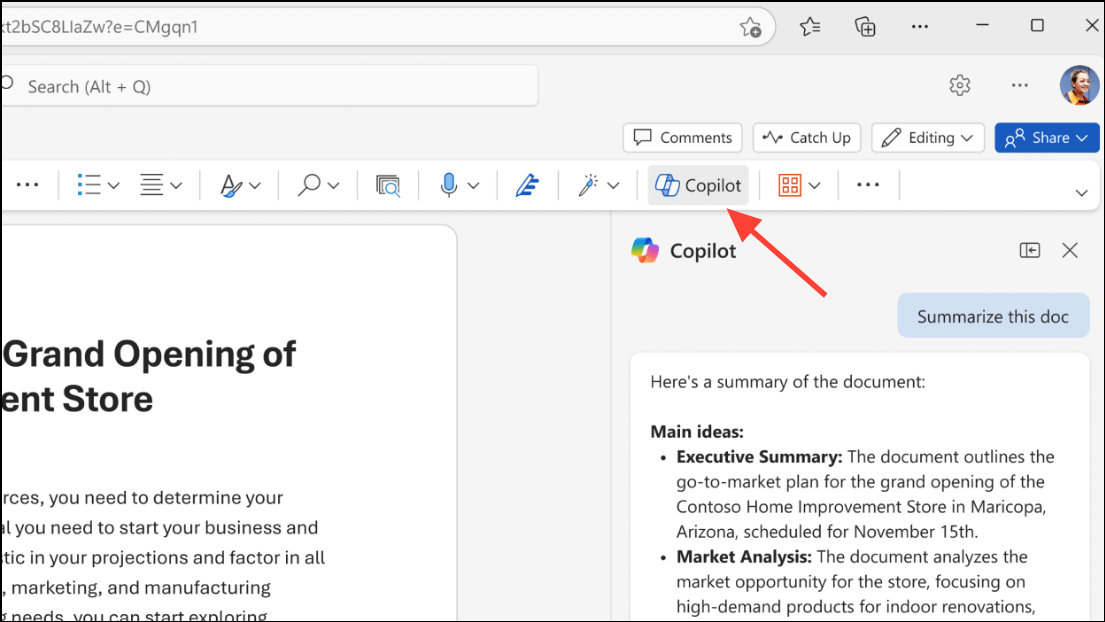Click the blue Share button

[1047, 137]
